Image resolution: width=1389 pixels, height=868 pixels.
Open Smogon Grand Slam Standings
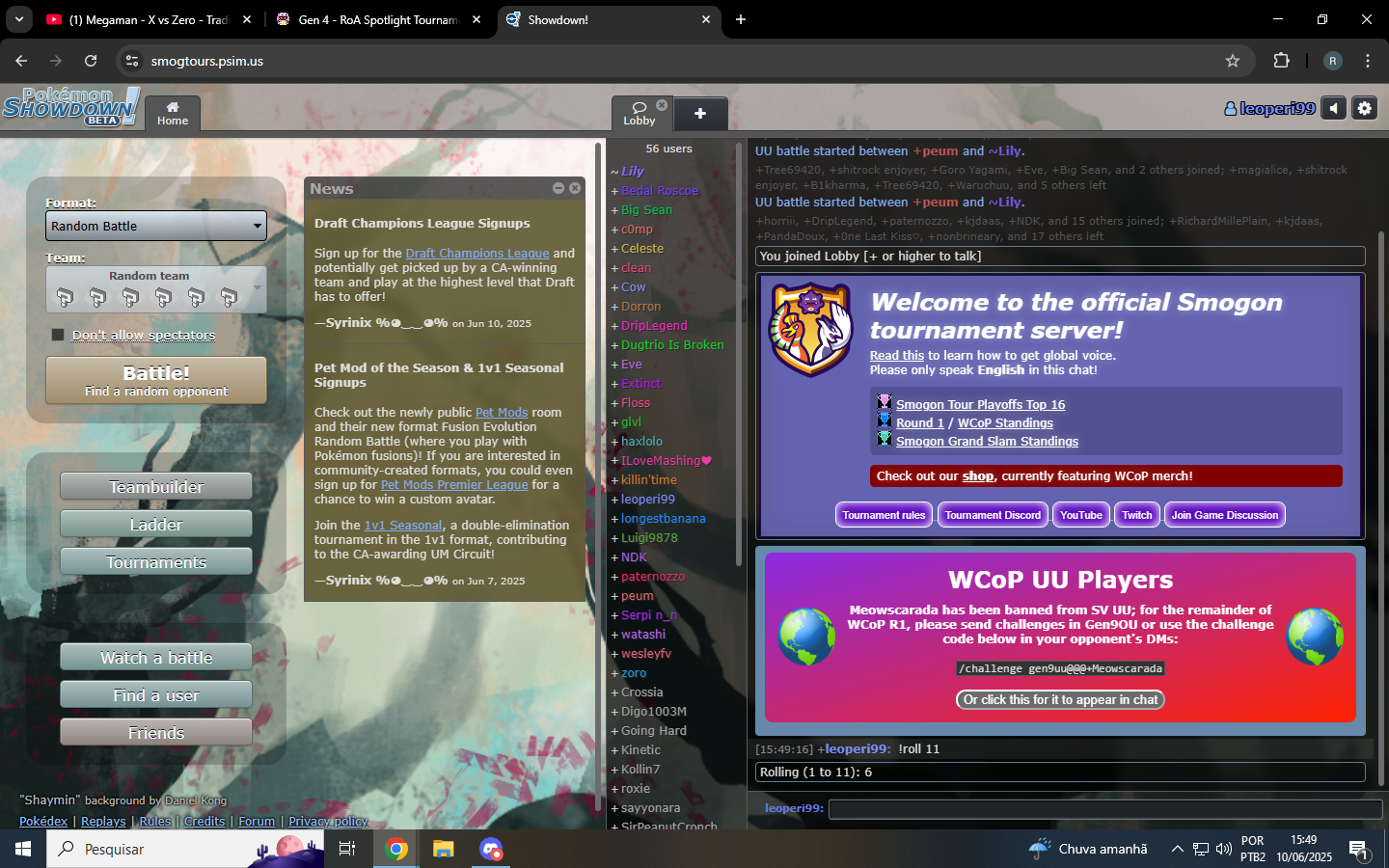988,441
